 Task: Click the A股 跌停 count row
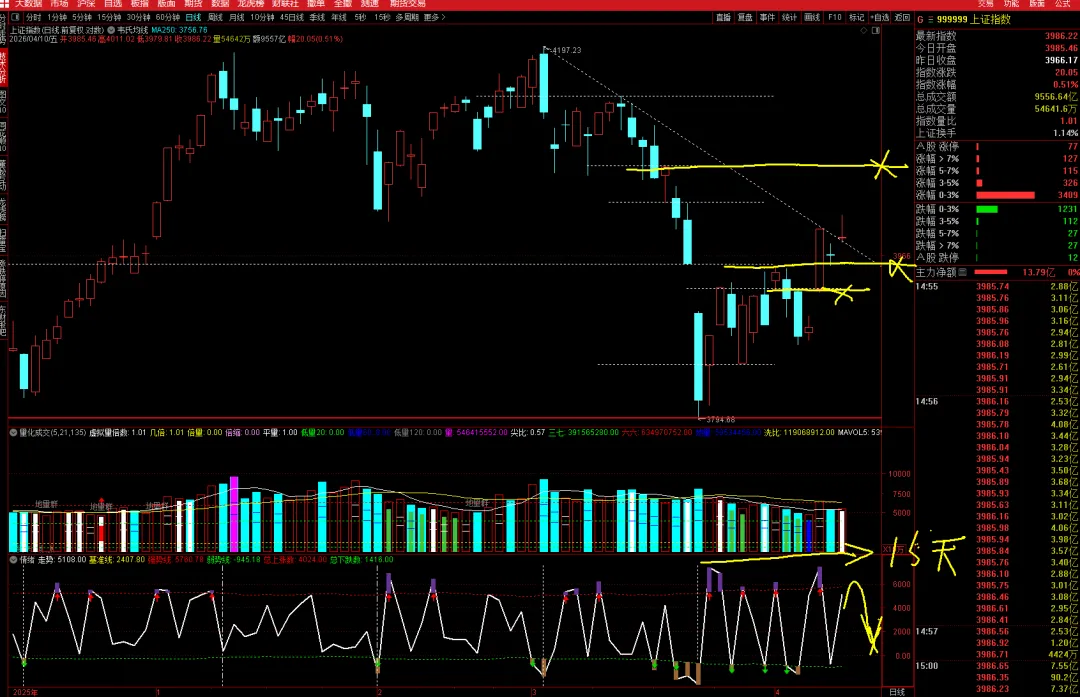(997, 258)
